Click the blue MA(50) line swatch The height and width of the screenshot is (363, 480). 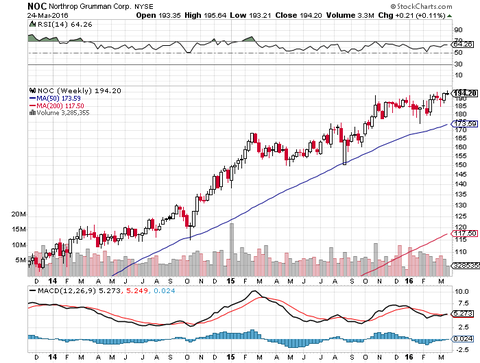[32, 98]
